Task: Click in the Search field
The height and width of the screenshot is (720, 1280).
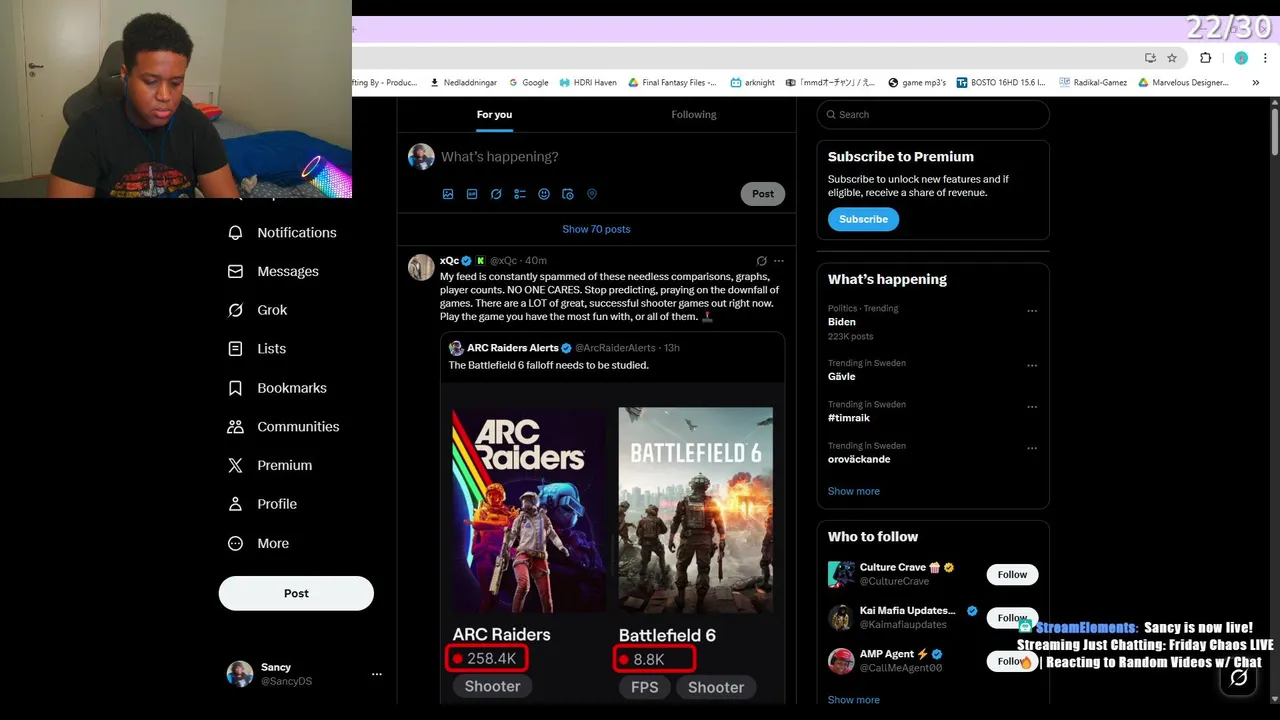Action: 933,115
